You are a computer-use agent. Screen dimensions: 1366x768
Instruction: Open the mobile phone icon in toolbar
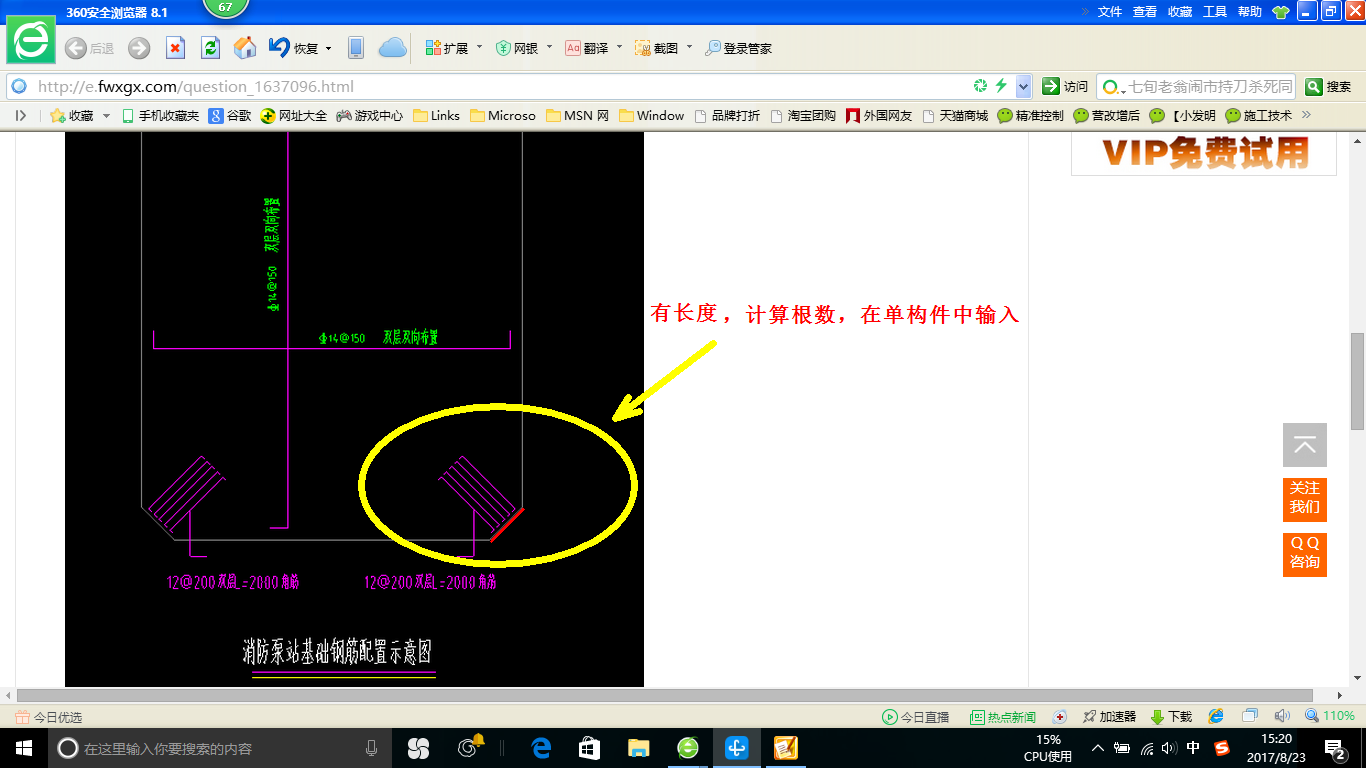(355, 48)
